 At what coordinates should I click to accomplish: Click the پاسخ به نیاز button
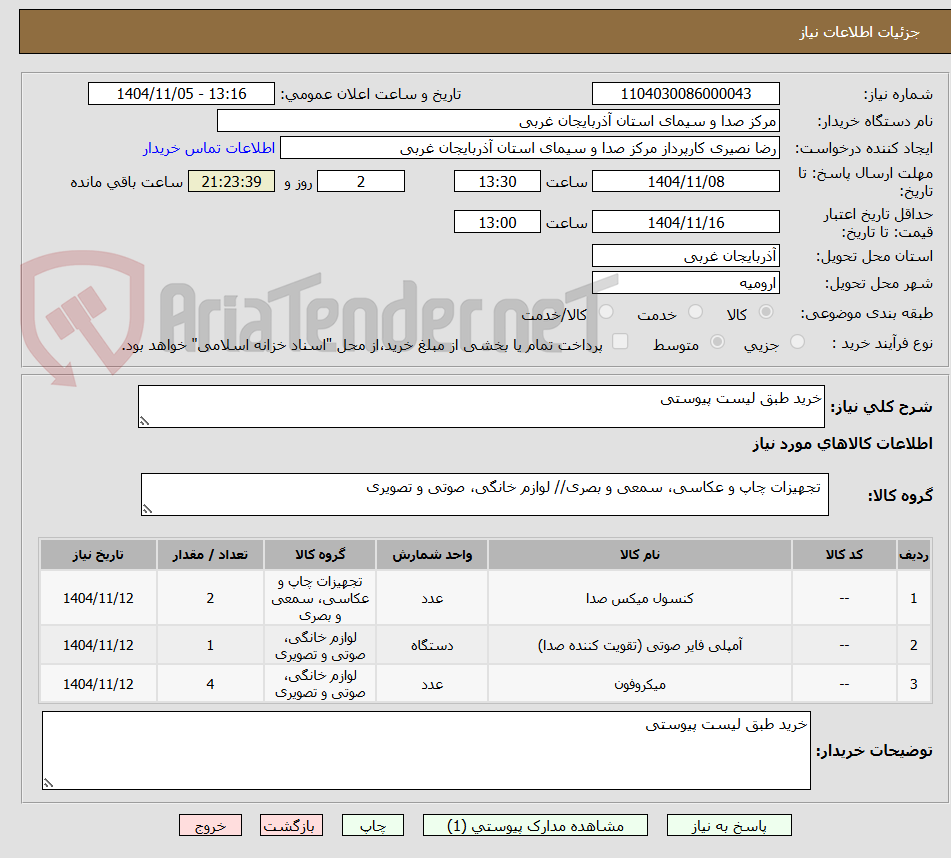[729, 825]
